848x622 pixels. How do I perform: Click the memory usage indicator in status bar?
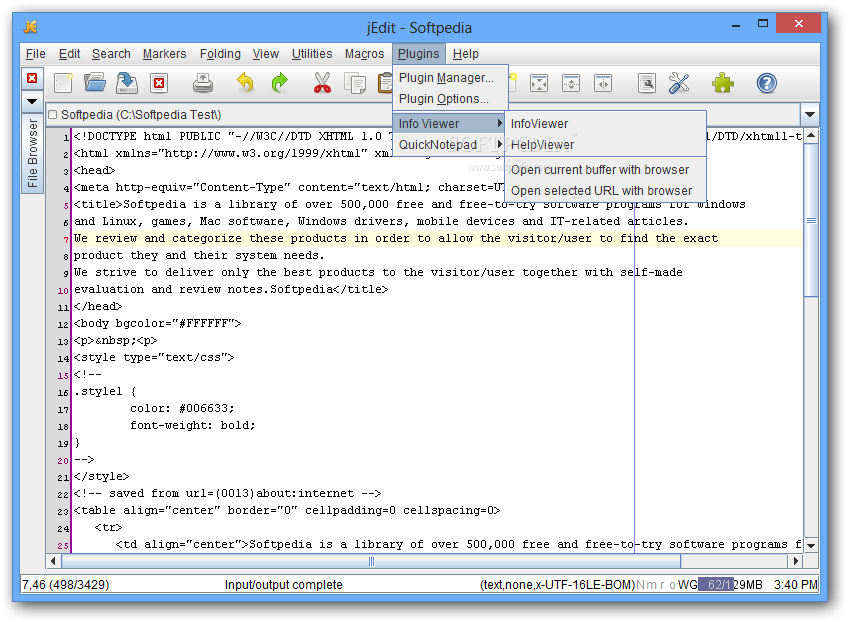coord(731,585)
